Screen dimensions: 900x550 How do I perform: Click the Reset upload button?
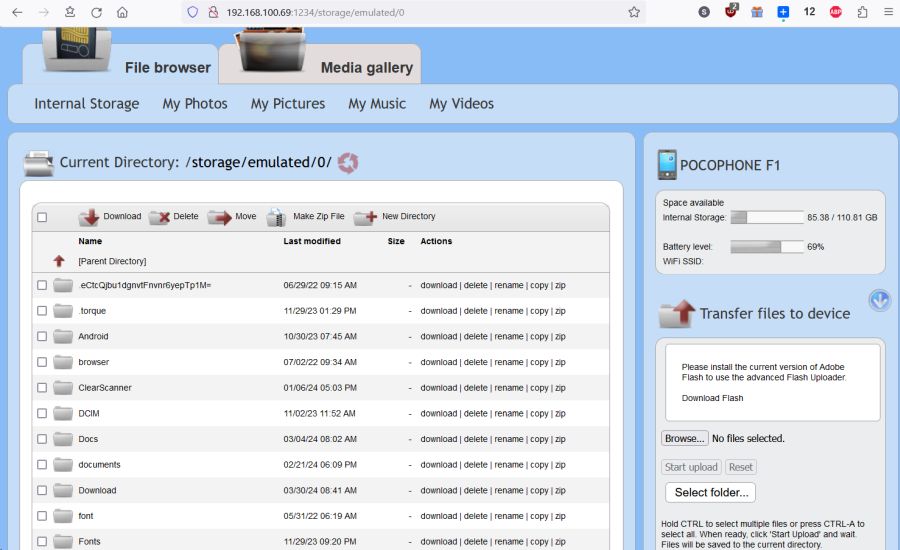740,467
